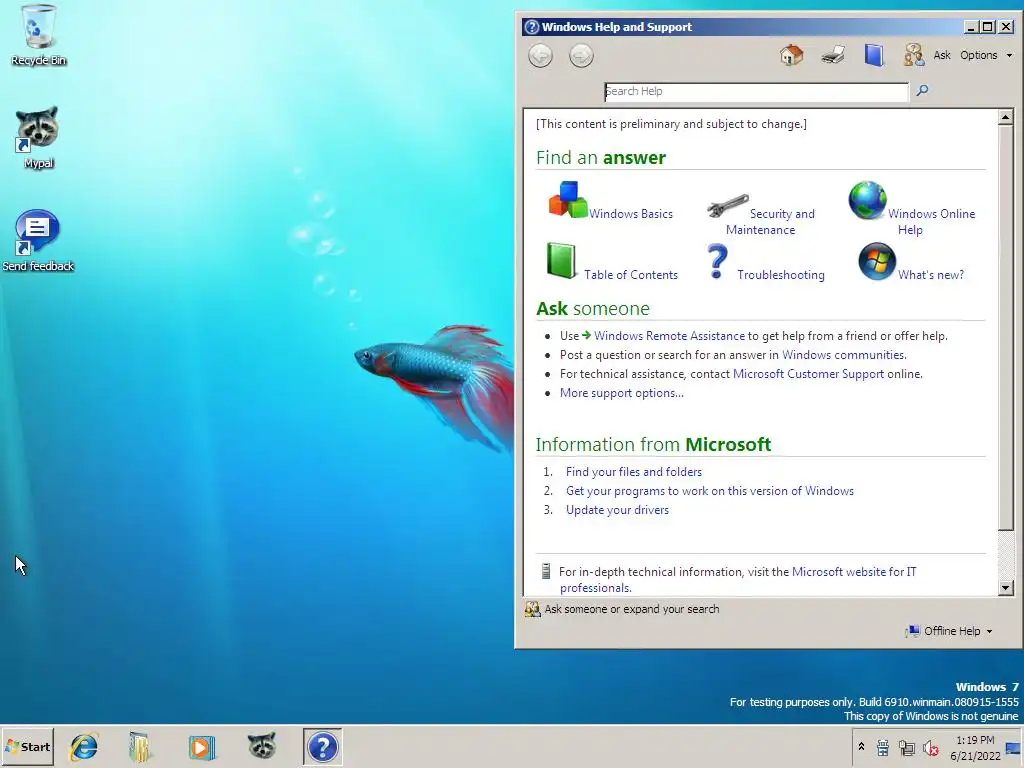Click the scrollbar up arrow in help pane
The height and width of the screenshot is (768, 1024).
click(1006, 118)
